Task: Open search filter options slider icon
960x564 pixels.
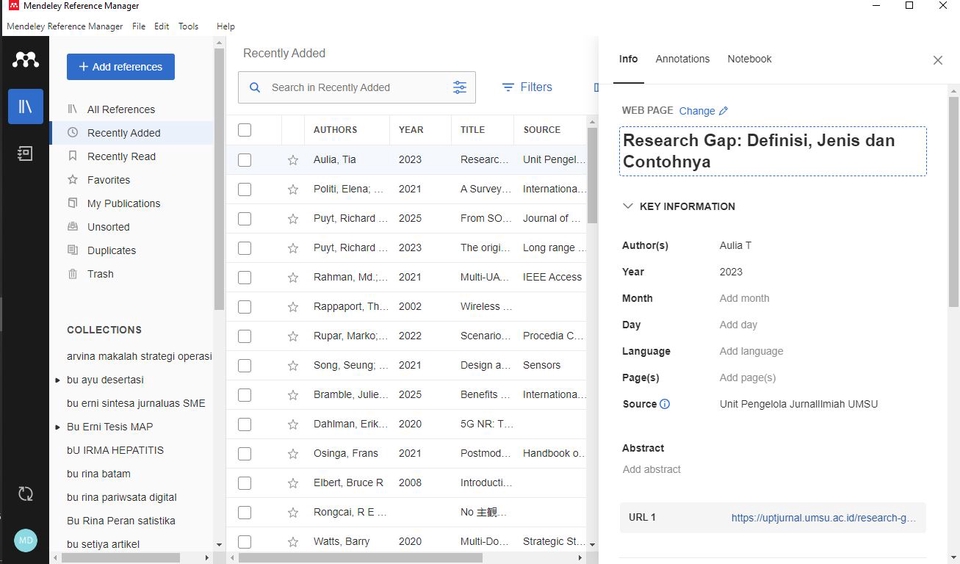Action: point(459,88)
